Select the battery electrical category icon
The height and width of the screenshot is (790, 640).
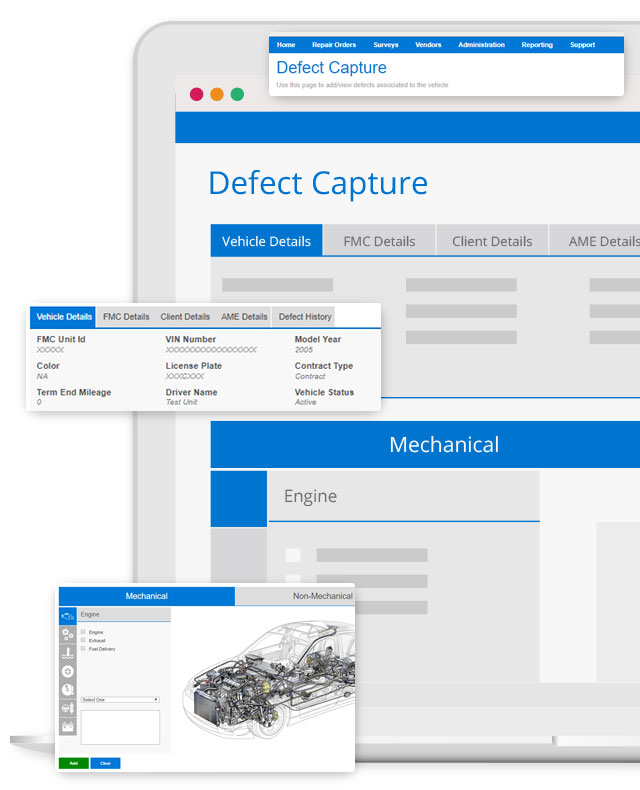click(x=68, y=727)
